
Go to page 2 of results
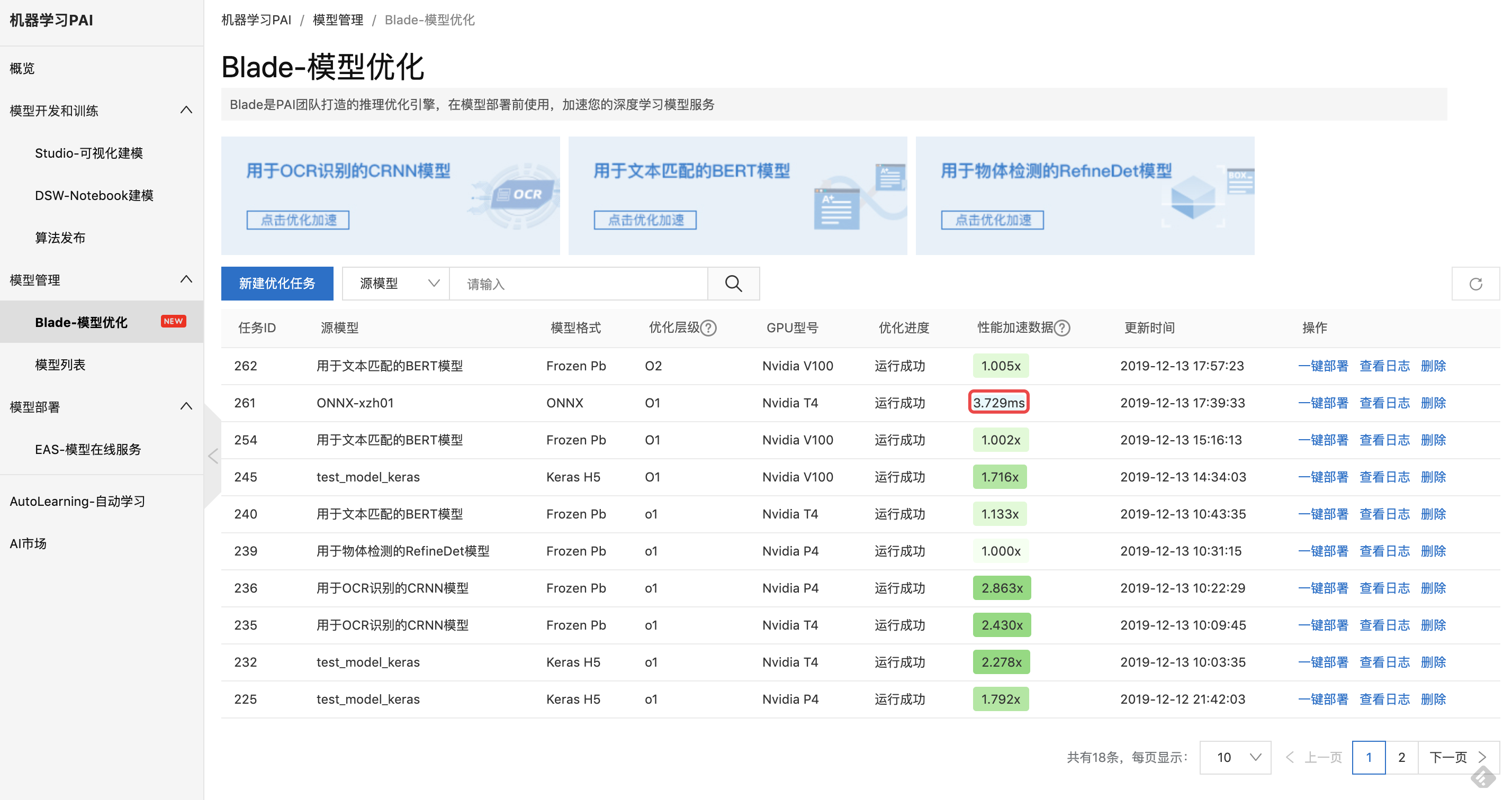point(1402,757)
